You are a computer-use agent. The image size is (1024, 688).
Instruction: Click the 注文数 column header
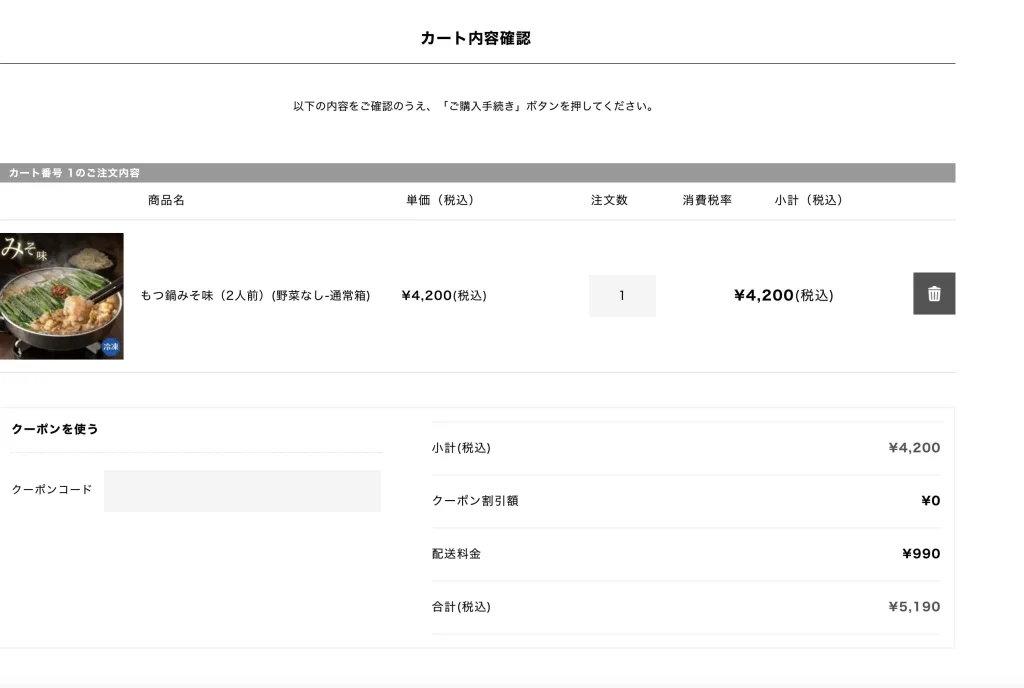click(x=610, y=200)
